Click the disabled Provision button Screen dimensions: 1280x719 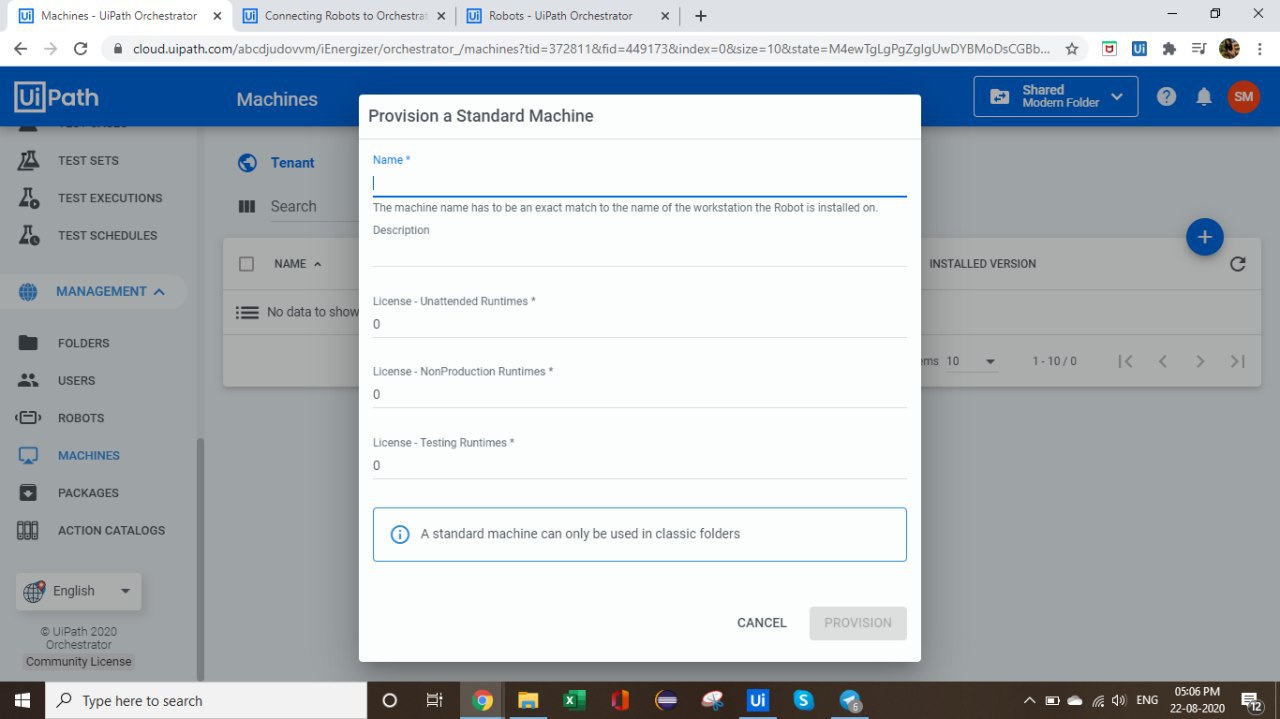(858, 623)
